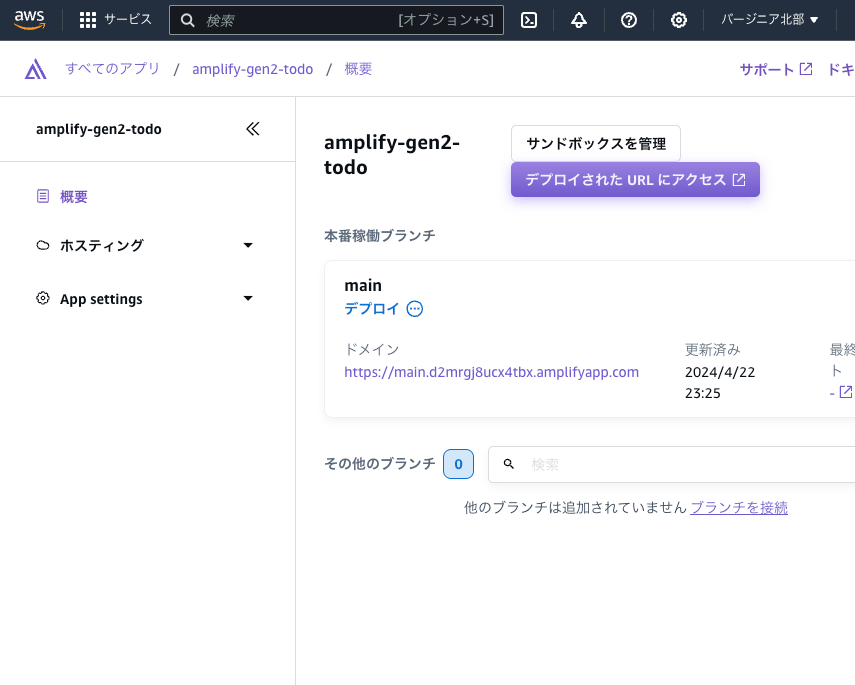This screenshot has width=855, height=685.
Task: Click the ホスティング cloud icon
Action: coord(43,245)
